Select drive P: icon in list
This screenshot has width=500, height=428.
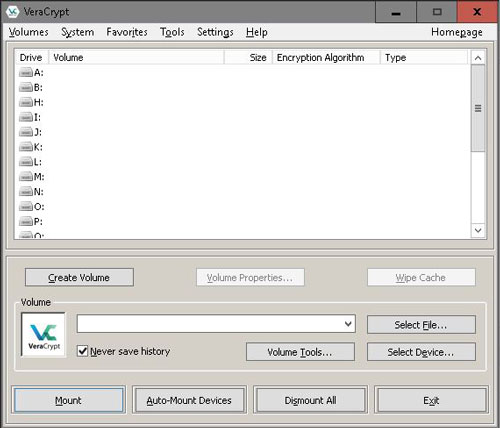(26, 221)
